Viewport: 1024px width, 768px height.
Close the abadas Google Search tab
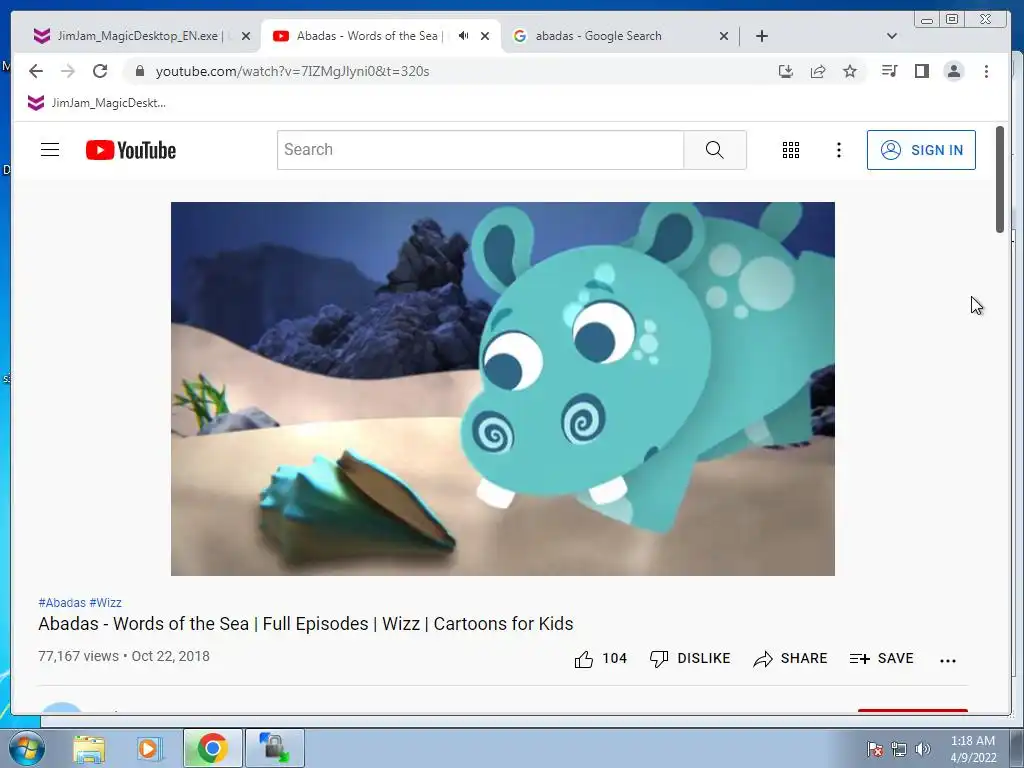click(x=724, y=36)
